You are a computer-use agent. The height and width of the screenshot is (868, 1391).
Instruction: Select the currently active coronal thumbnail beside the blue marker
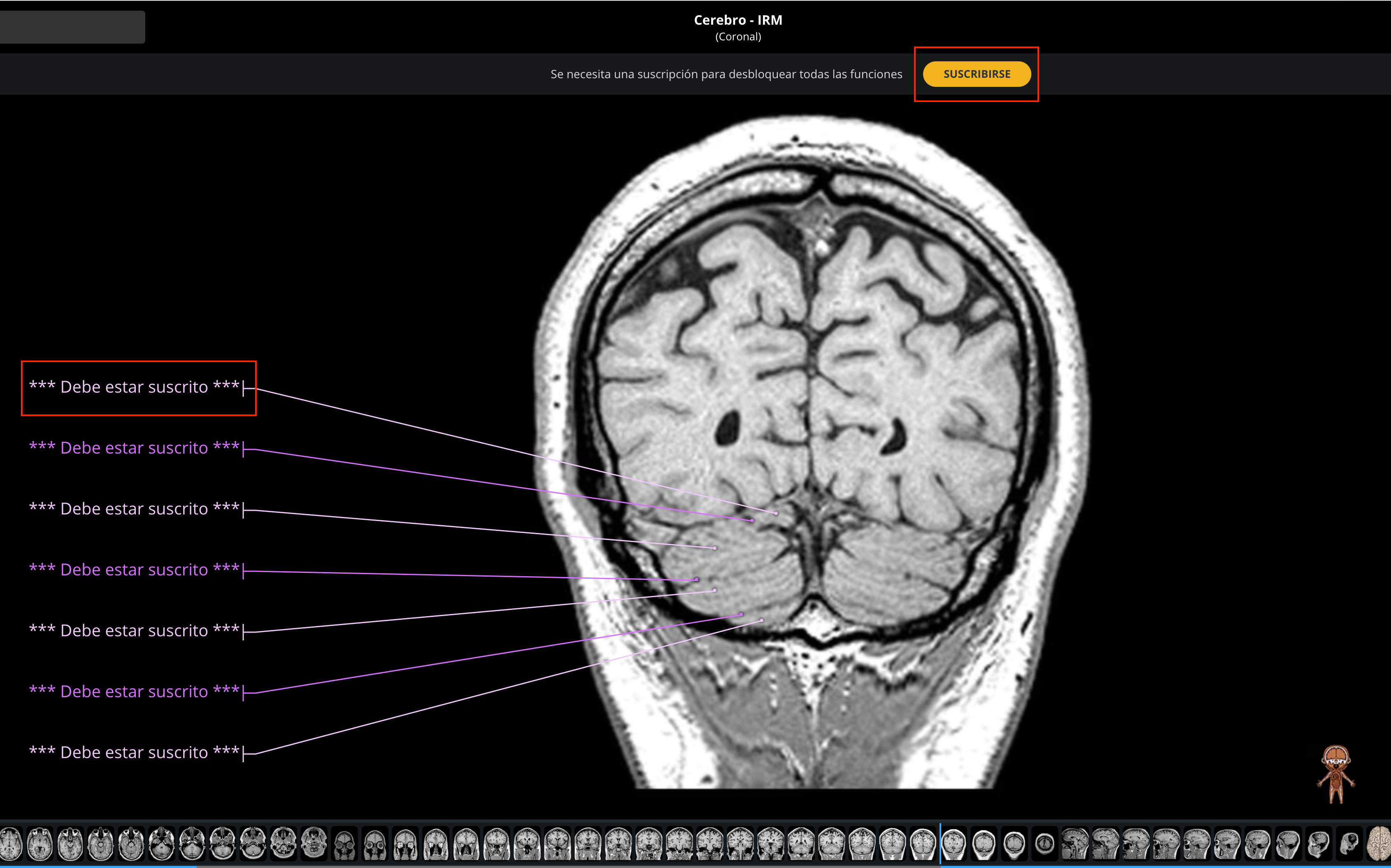954,844
